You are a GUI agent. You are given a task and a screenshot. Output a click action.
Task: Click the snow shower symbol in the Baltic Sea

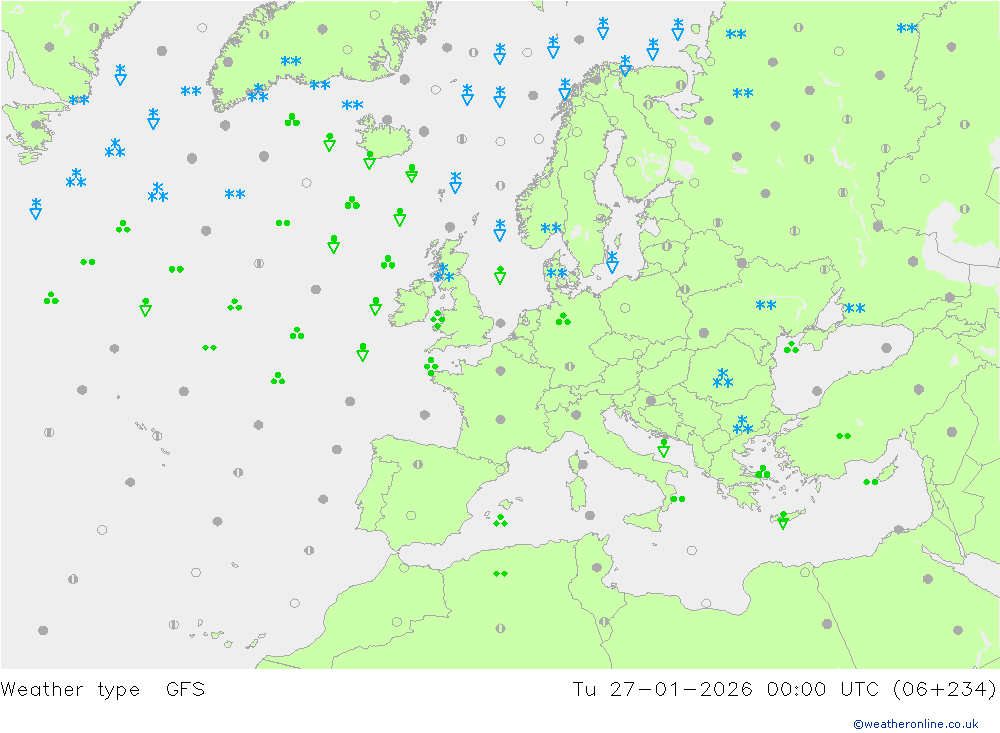tap(612, 262)
